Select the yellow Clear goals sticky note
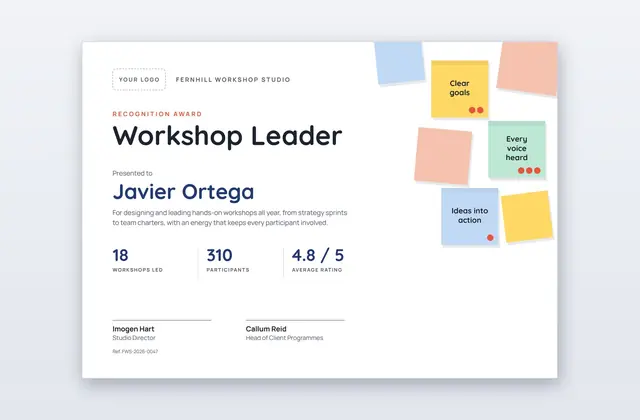 coord(460,89)
